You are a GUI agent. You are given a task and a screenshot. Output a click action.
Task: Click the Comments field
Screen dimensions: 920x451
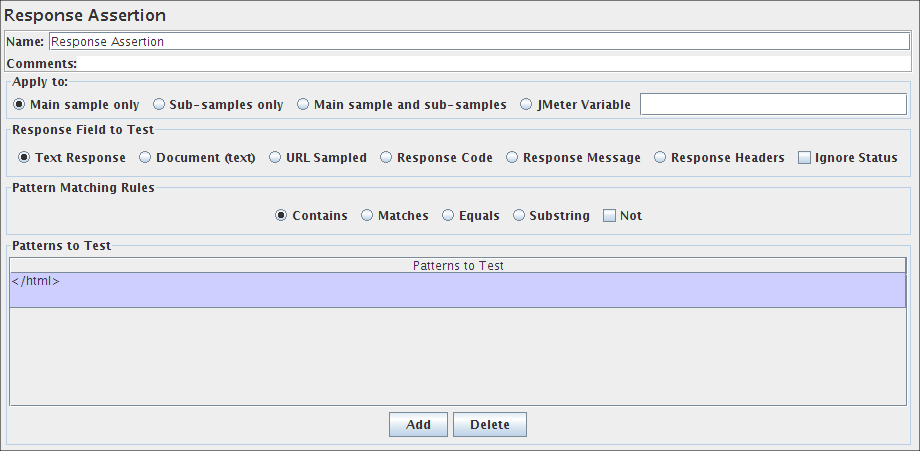(x=490, y=64)
